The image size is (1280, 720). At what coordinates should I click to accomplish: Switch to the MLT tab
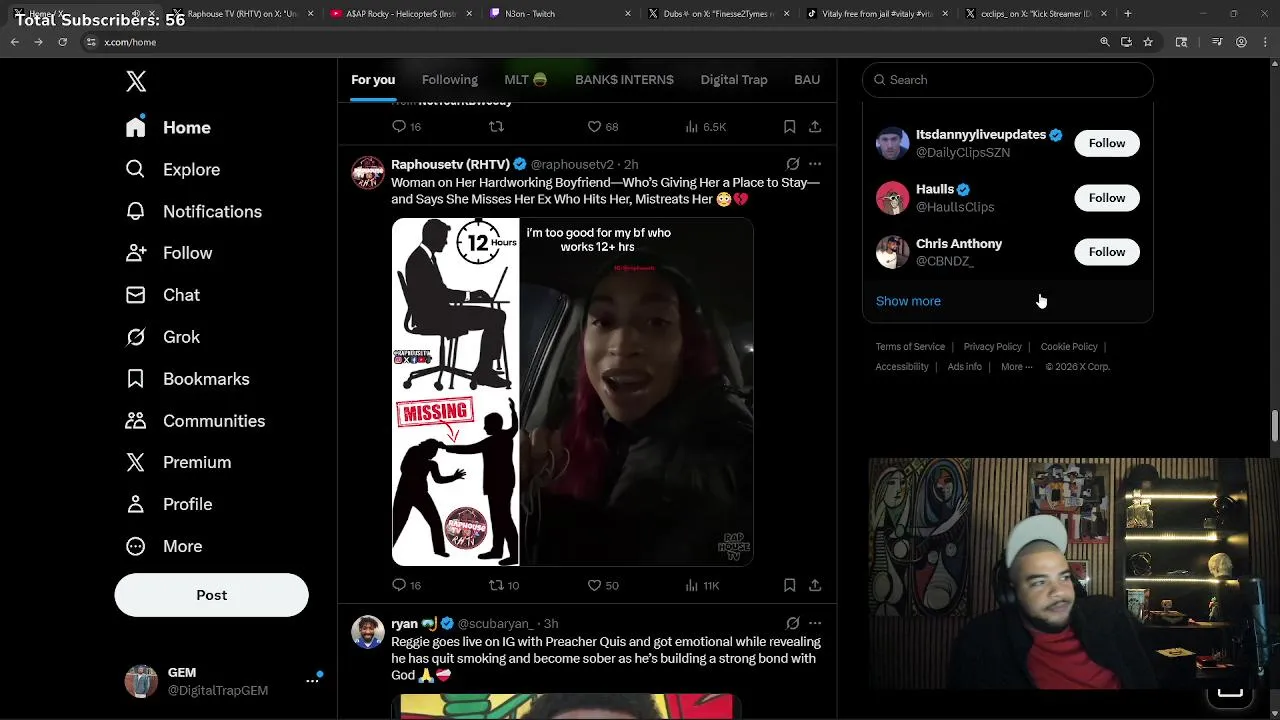[526, 80]
